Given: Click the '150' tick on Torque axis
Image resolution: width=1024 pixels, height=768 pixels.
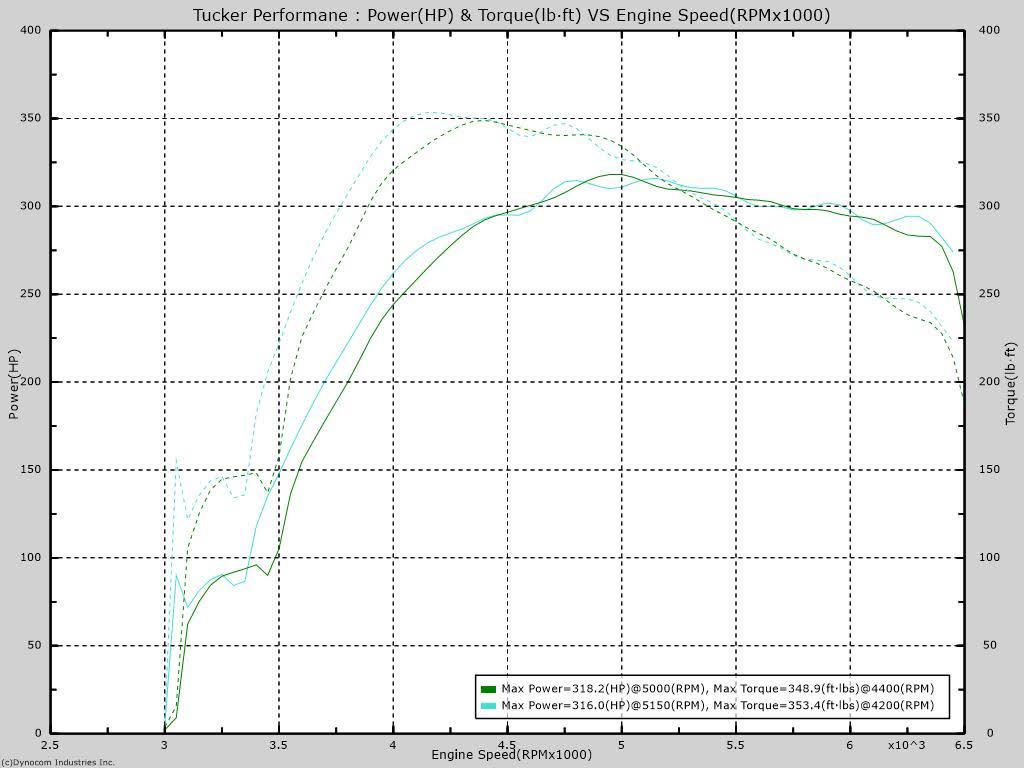Looking at the screenshot, I should click(989, 470).
